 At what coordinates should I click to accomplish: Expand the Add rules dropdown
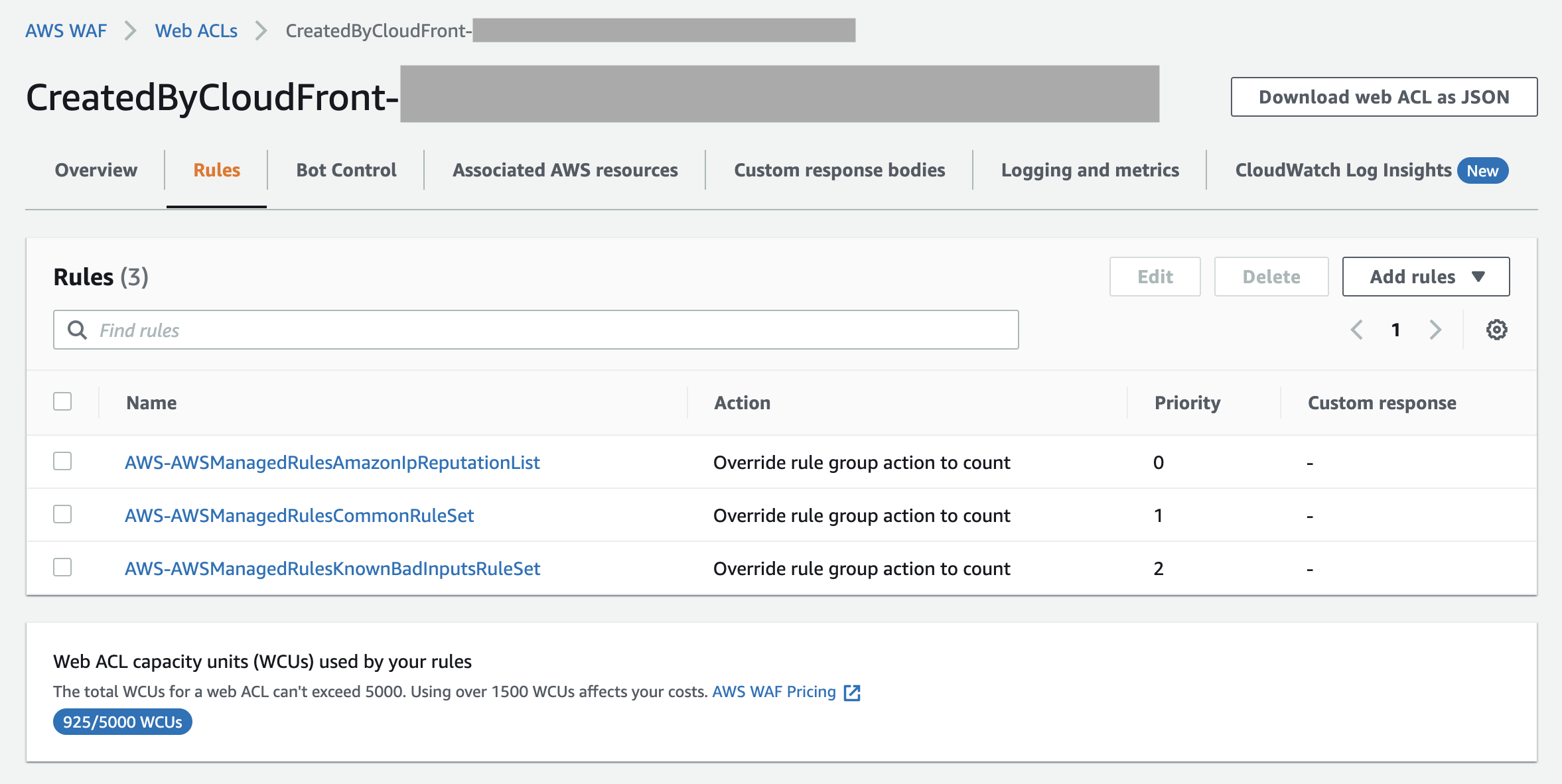point(1426,277)
